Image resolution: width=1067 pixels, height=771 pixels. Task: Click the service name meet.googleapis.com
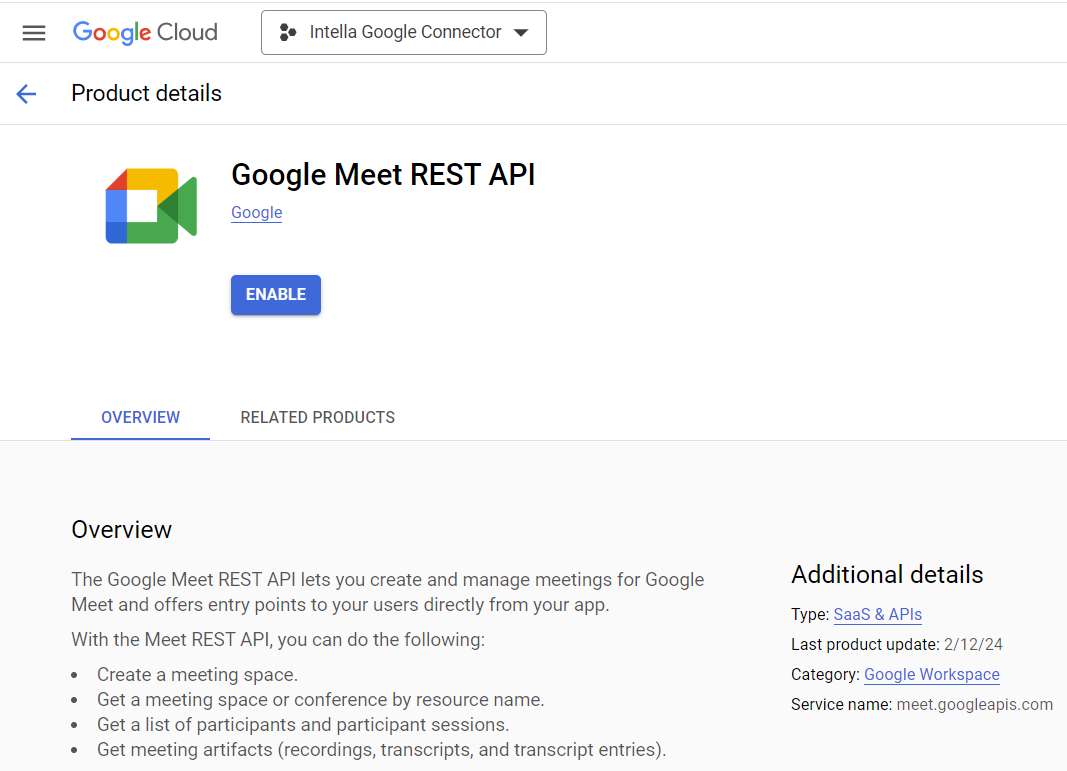coord(974,704)
